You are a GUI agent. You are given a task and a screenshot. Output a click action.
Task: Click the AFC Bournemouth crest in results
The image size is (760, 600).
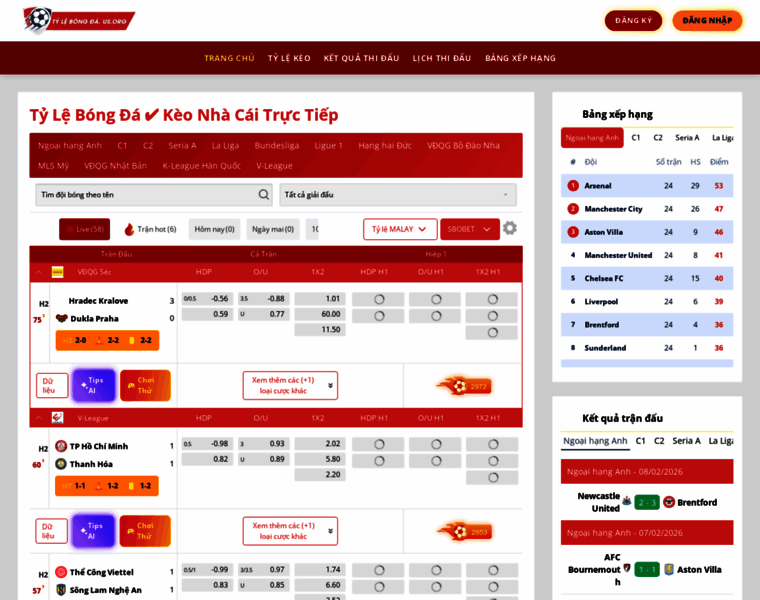click(x=627, y=568)
